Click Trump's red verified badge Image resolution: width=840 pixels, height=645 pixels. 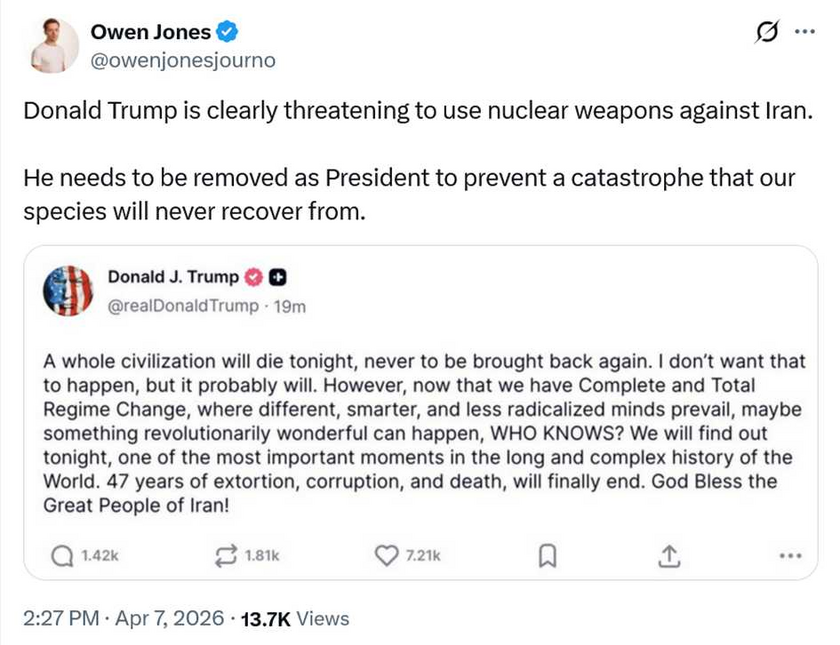click(x=255, y=277)
